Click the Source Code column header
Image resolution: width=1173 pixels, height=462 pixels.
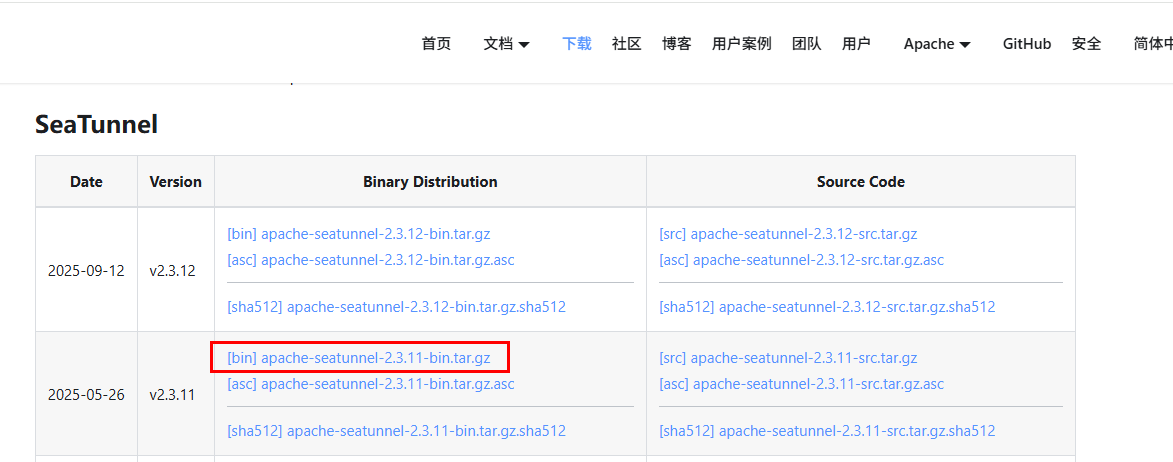861,182
